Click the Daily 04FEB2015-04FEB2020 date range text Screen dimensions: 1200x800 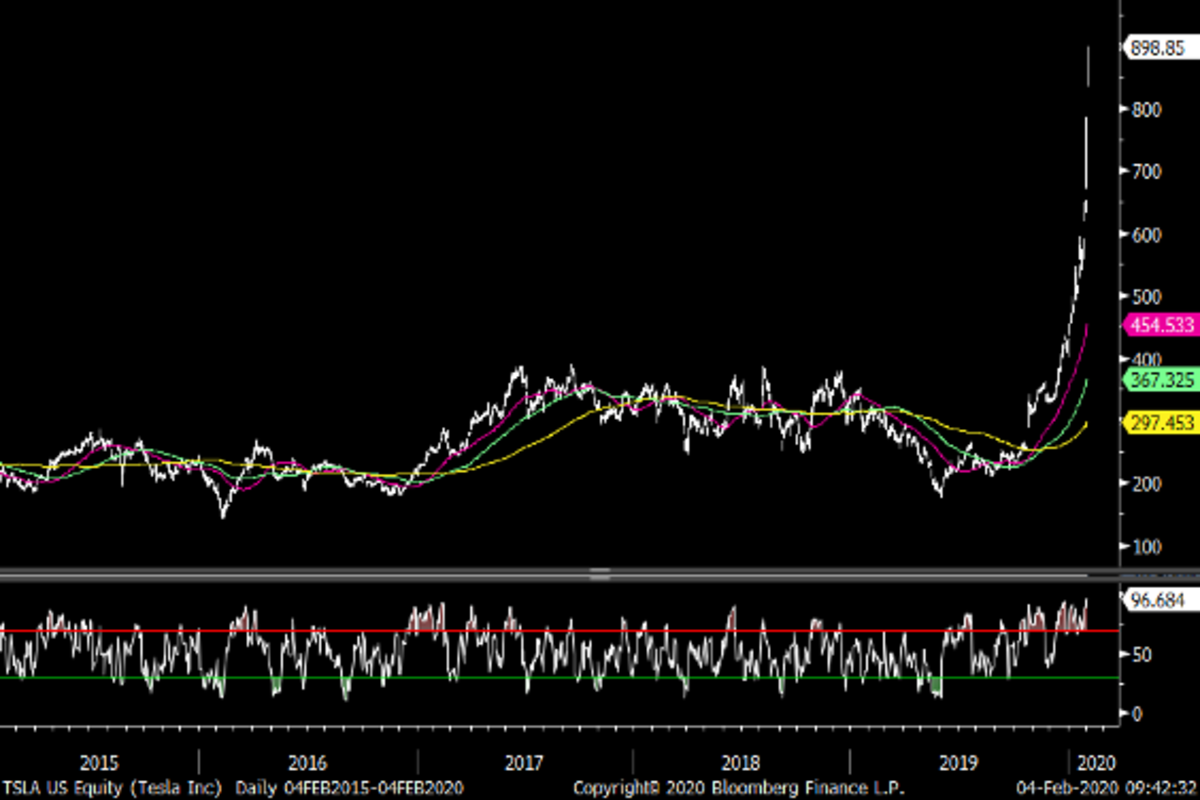[349, 788]
